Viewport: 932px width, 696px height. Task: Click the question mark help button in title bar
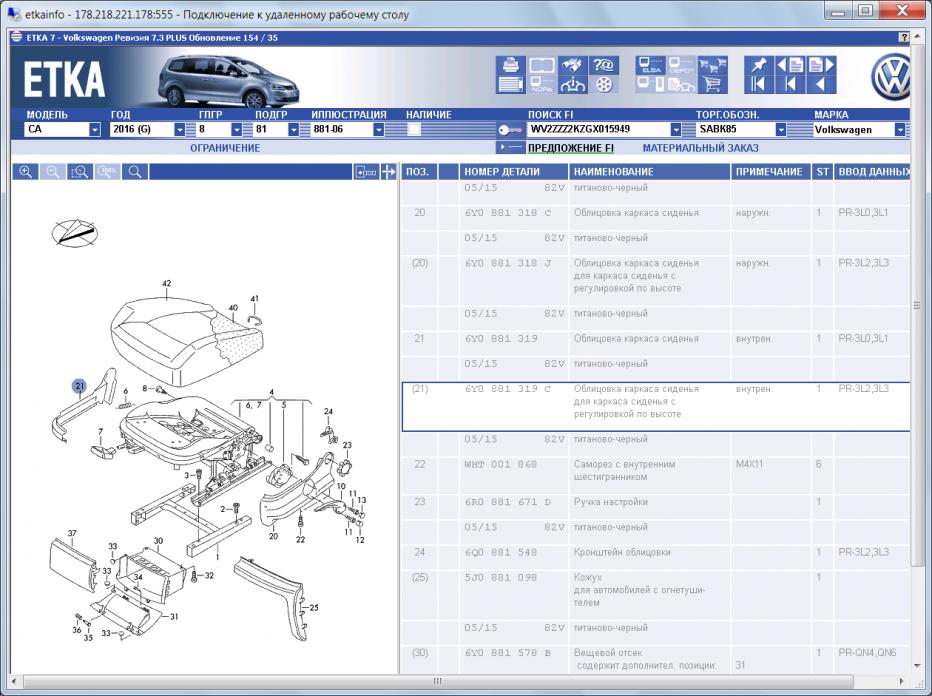click(903, 37)
